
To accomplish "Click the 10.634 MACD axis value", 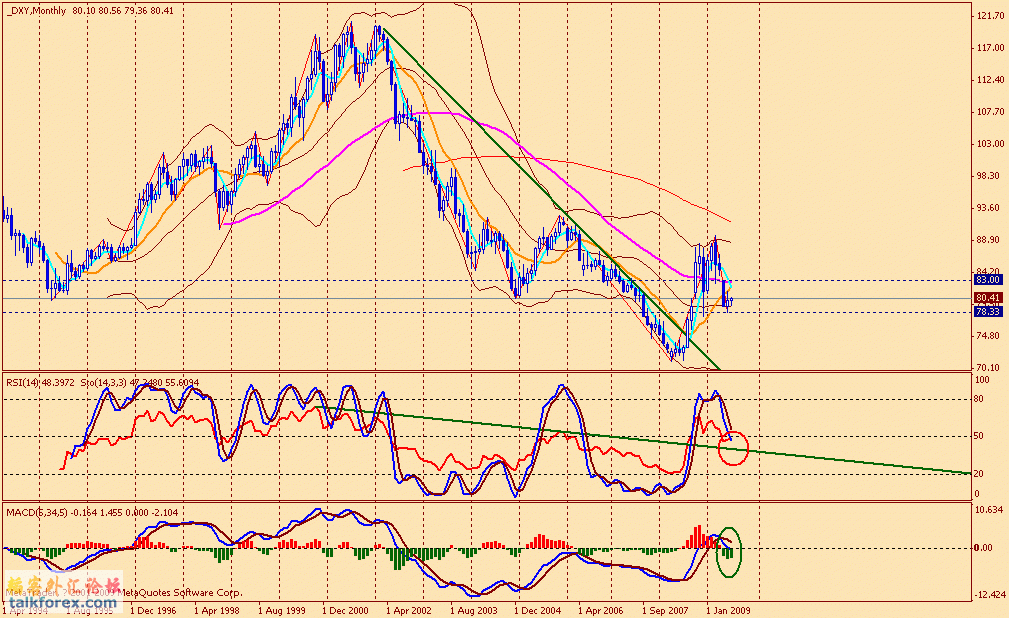I will (x=989, y=510).
